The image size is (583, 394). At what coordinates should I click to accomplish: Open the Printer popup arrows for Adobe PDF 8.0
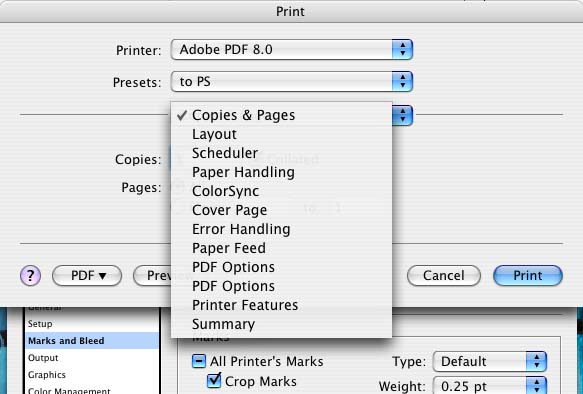[x=402, y=49]
